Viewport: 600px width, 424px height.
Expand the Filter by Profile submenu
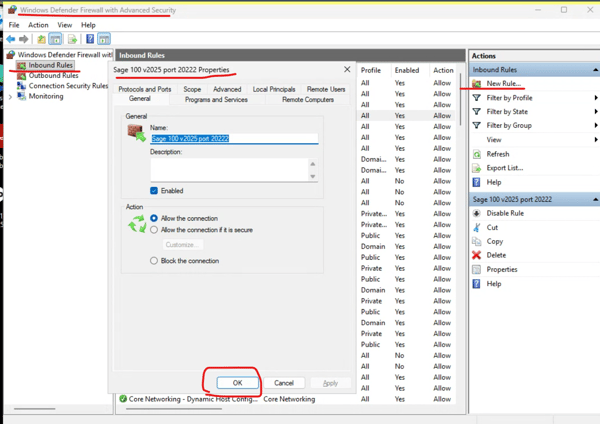pyautogui.click(x=595, y=98)
